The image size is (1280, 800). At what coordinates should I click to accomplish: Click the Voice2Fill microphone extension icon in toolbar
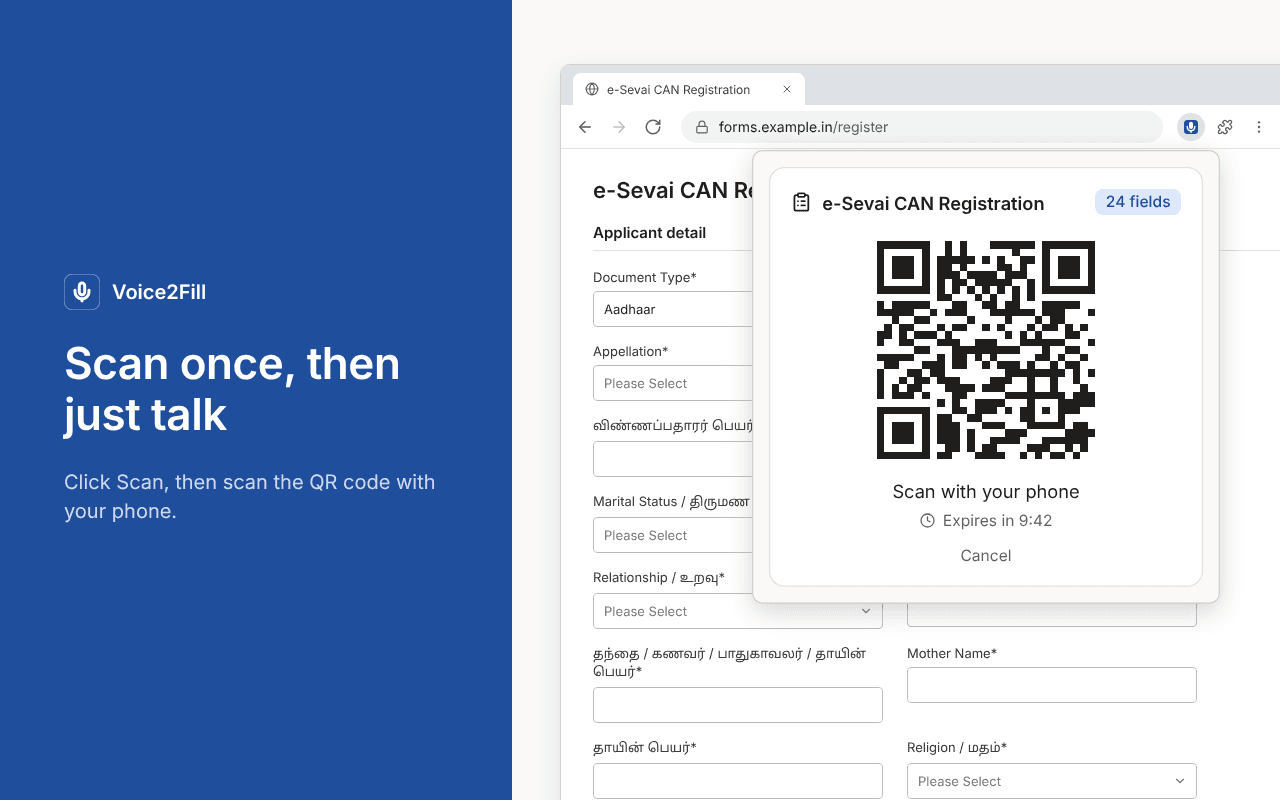tap(1190, 127)
